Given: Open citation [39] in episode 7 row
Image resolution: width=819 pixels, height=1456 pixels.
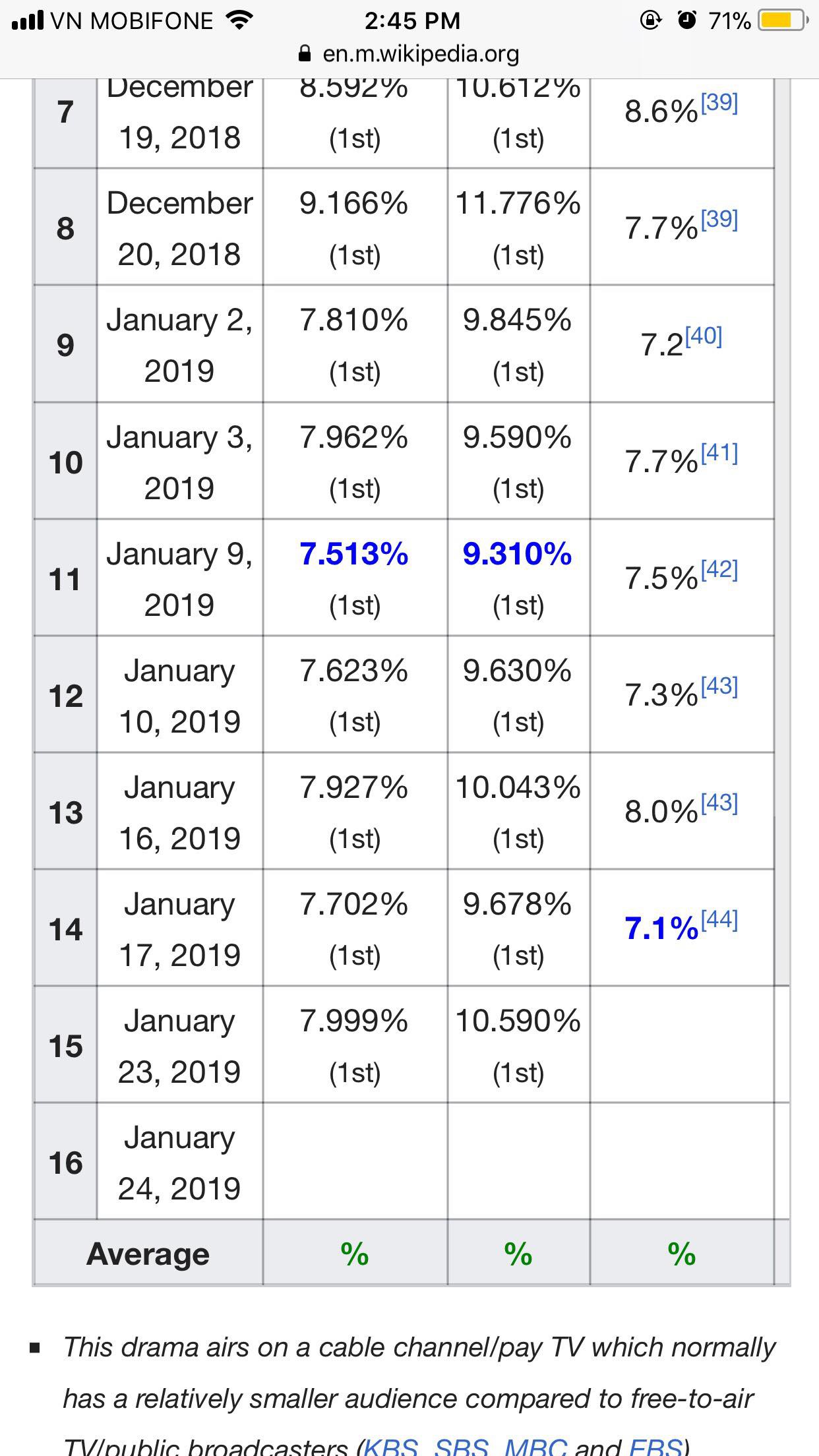Looking at the screenshot, I should click(719, 103).
